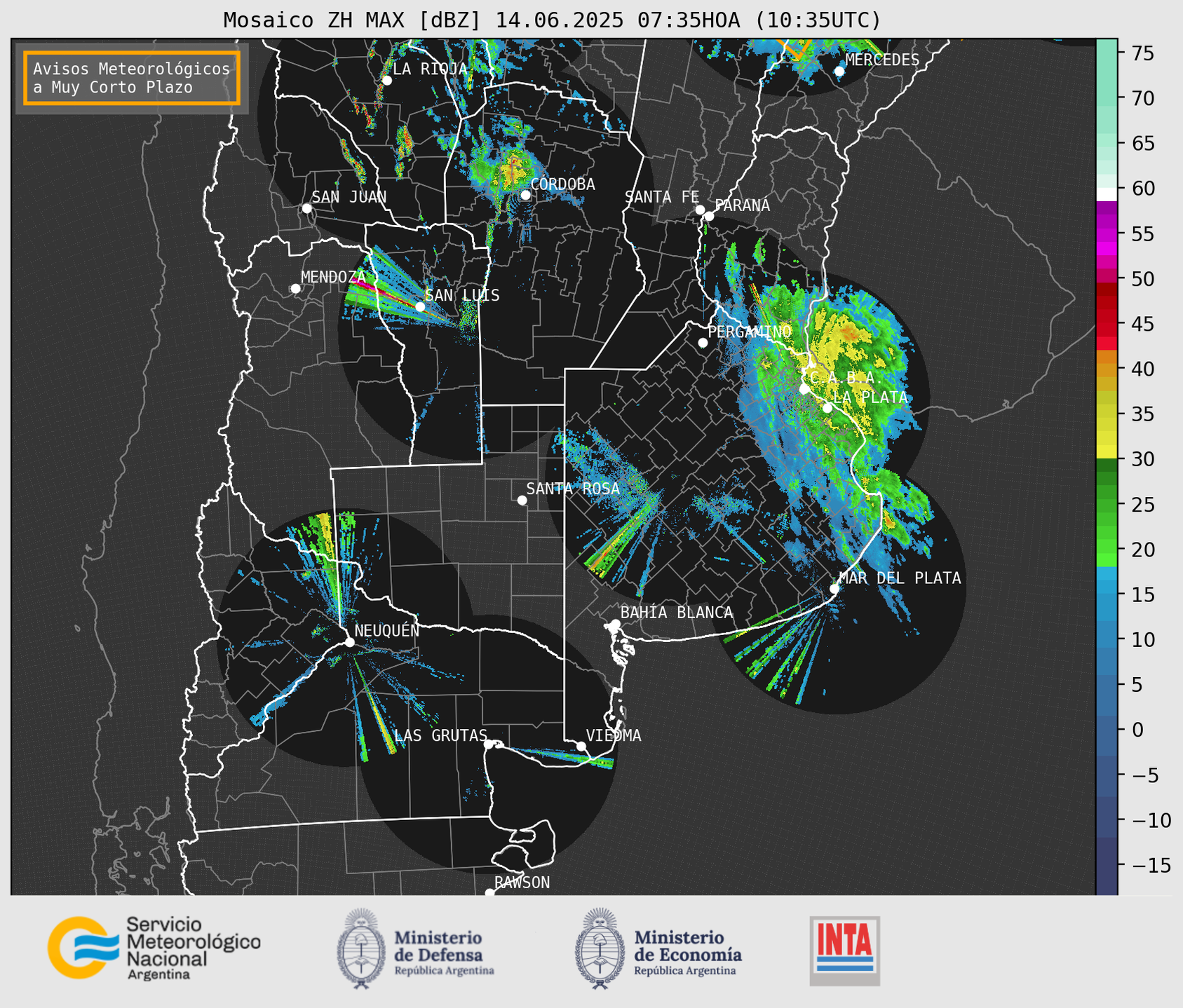The image size is (1183, 1008).
Task: Click the Santa Rosa city marker dot
Action: pos(522,500)
